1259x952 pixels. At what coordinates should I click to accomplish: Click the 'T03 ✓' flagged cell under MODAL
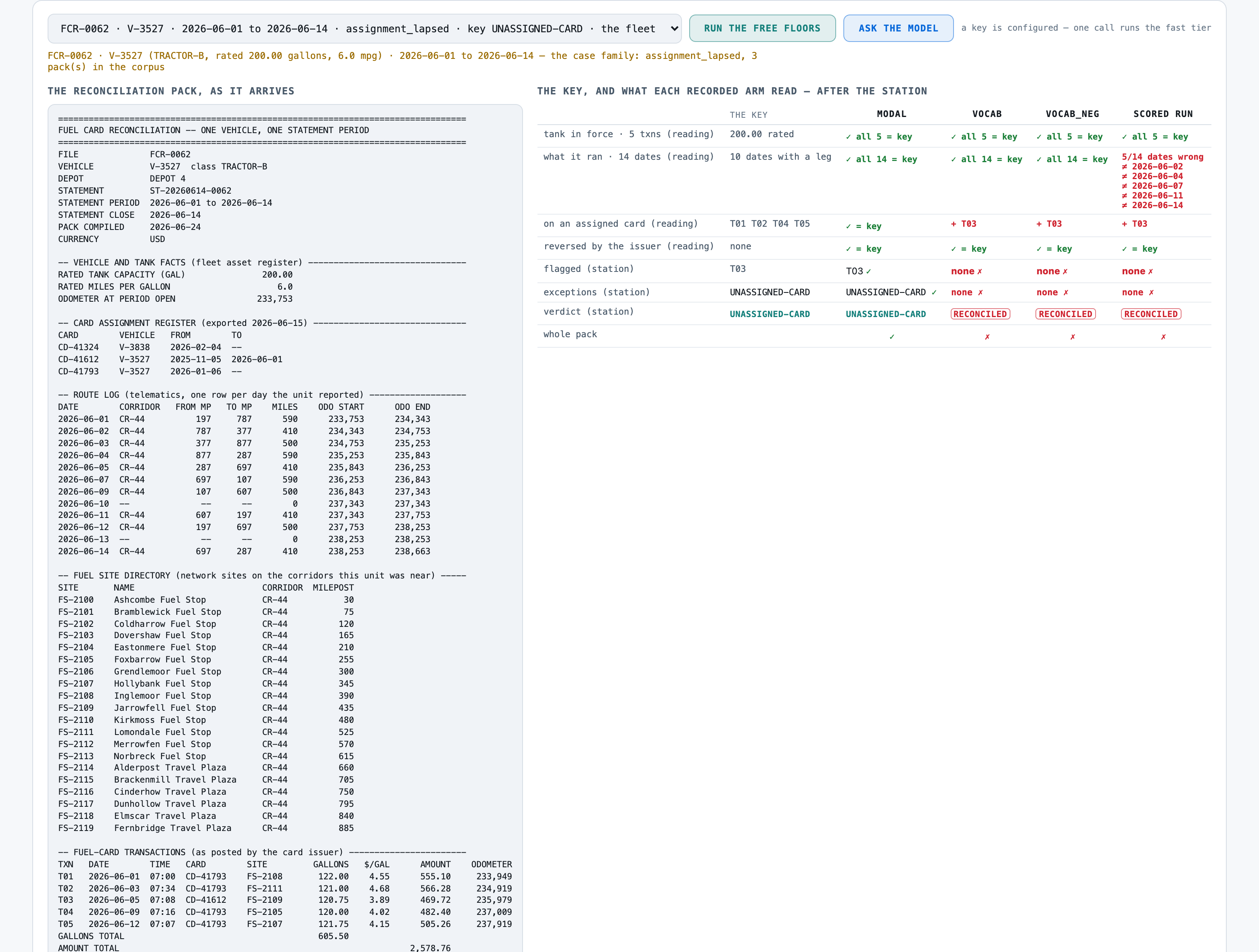pyautogui.click(x=858, y=271)
